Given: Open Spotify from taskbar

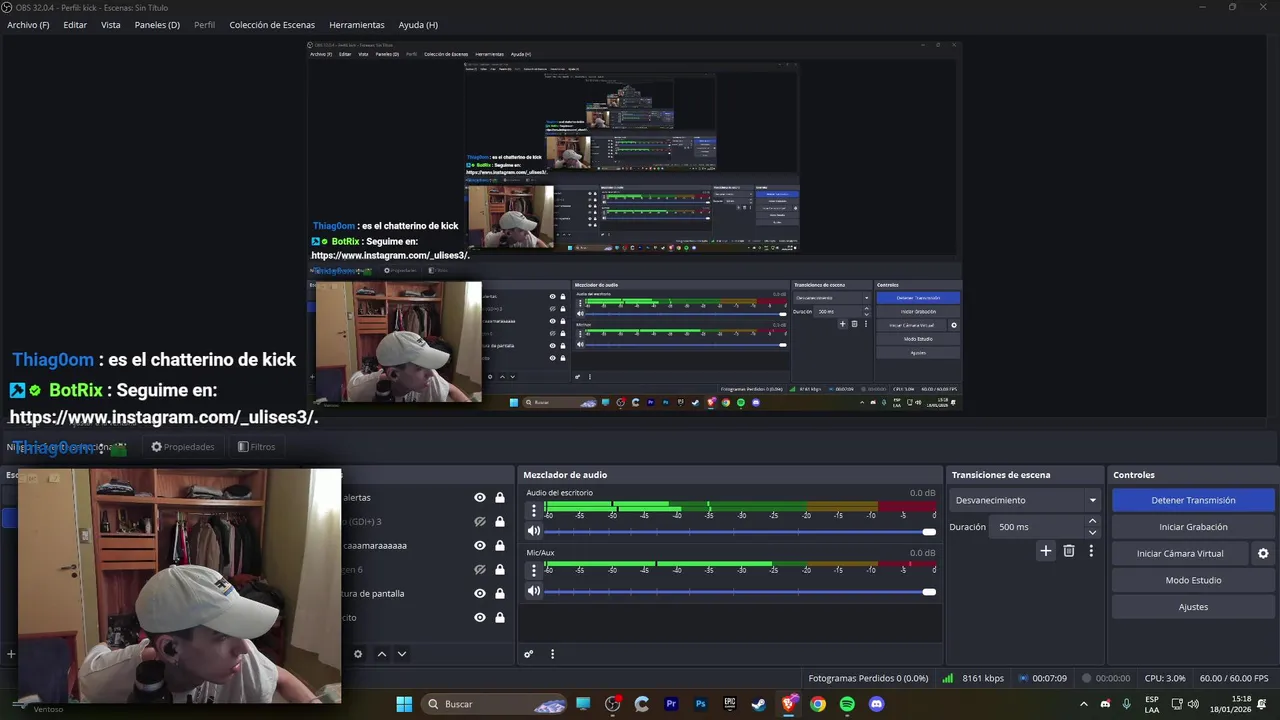Looking at the screenshot, I should [x=847, y=704].
